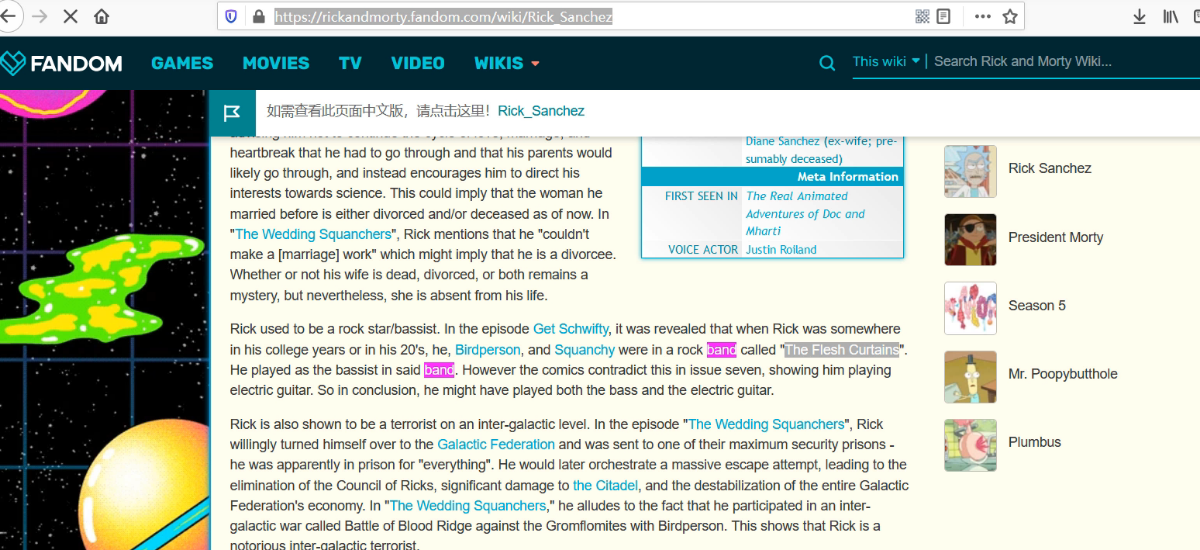This screenshot has height=550, width=1200.
Task: Toggle reader view in the address bar
Action: (943, 17)
